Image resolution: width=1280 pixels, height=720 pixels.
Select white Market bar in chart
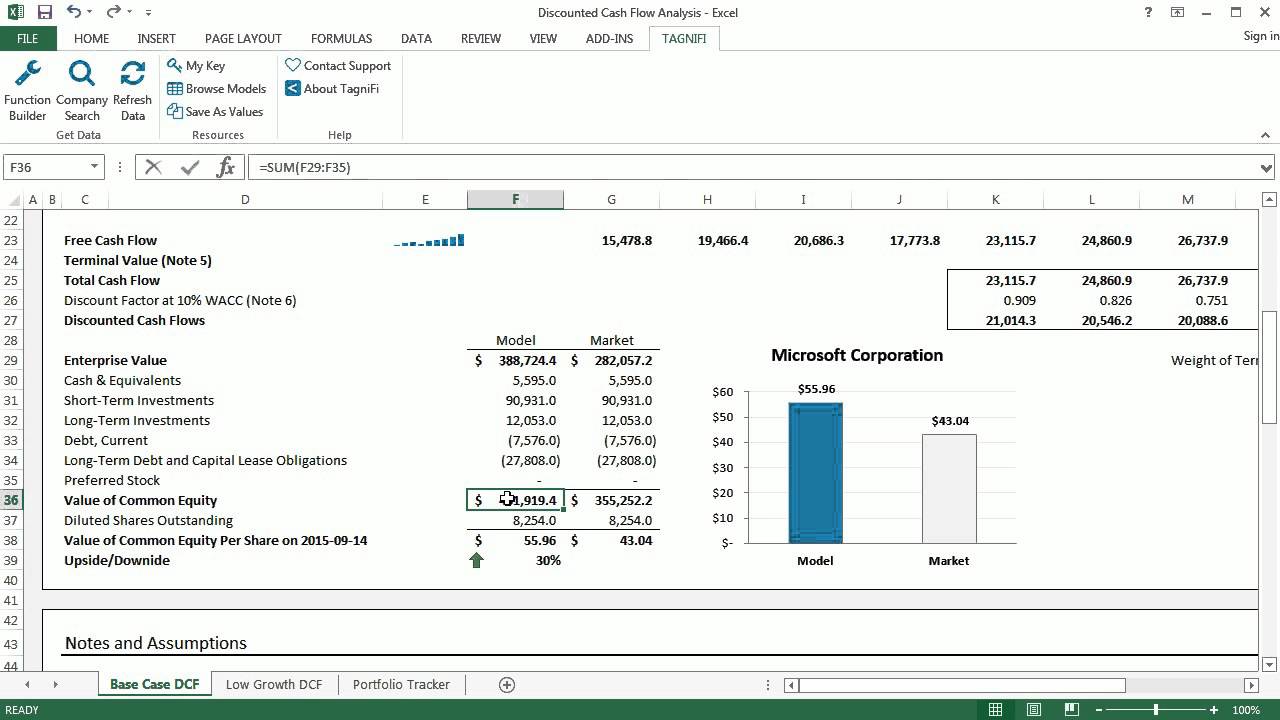click(x=949, y=489)
